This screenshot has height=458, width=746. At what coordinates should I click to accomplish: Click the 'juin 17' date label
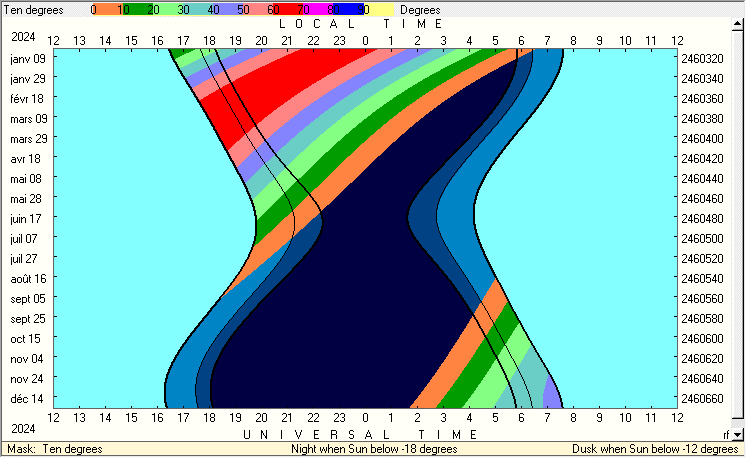click(26, 219)
